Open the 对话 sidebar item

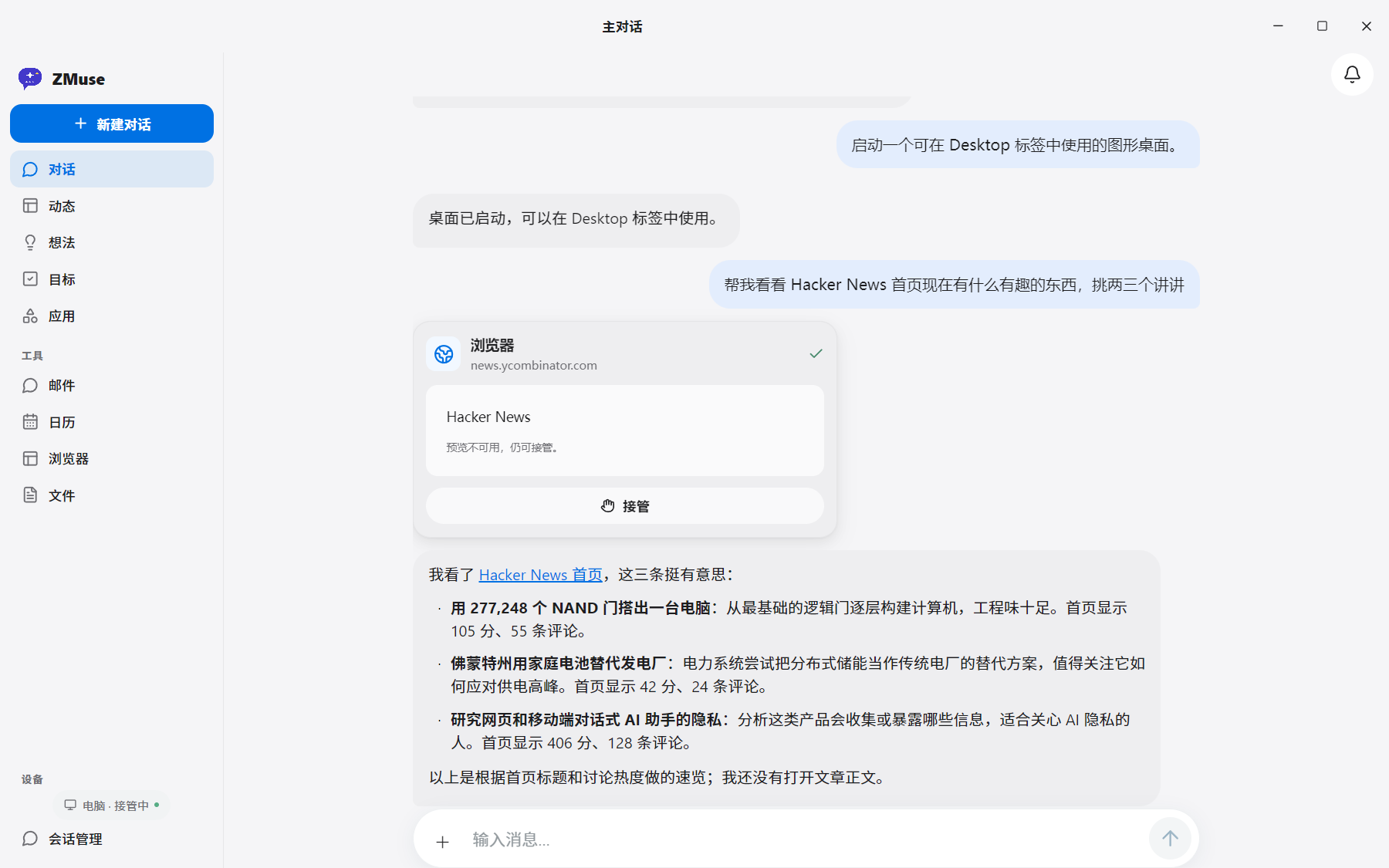(x=112, y=169)
